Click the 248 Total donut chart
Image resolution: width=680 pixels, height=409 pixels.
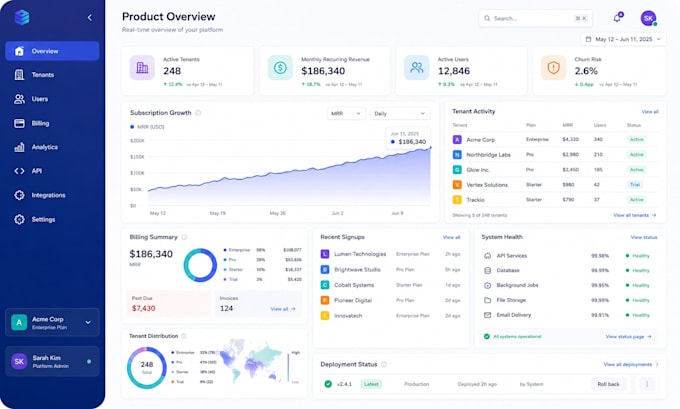point(147,368)
